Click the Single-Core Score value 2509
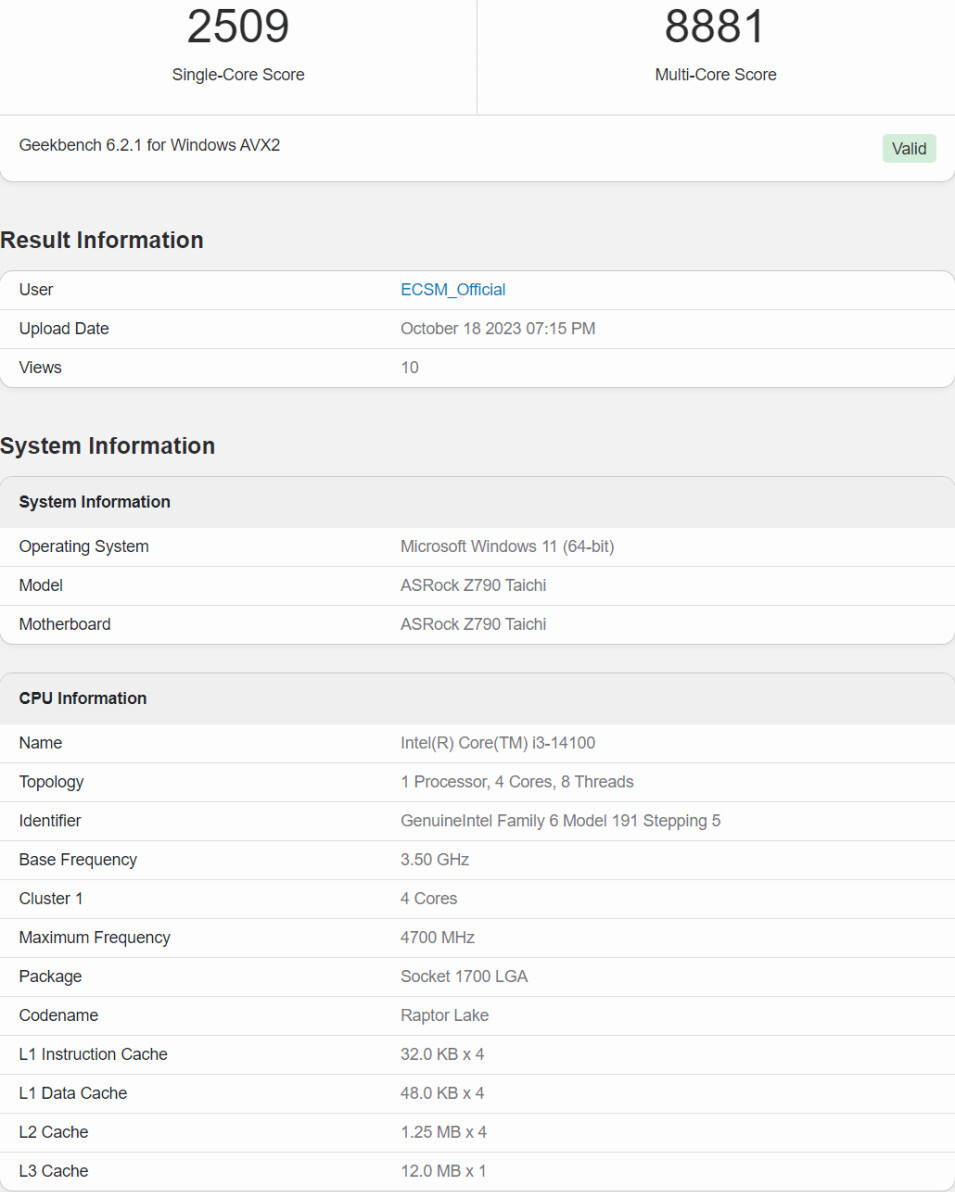Image resolution: width=955 pixels, height=1192 pixels. click(237, 27)
